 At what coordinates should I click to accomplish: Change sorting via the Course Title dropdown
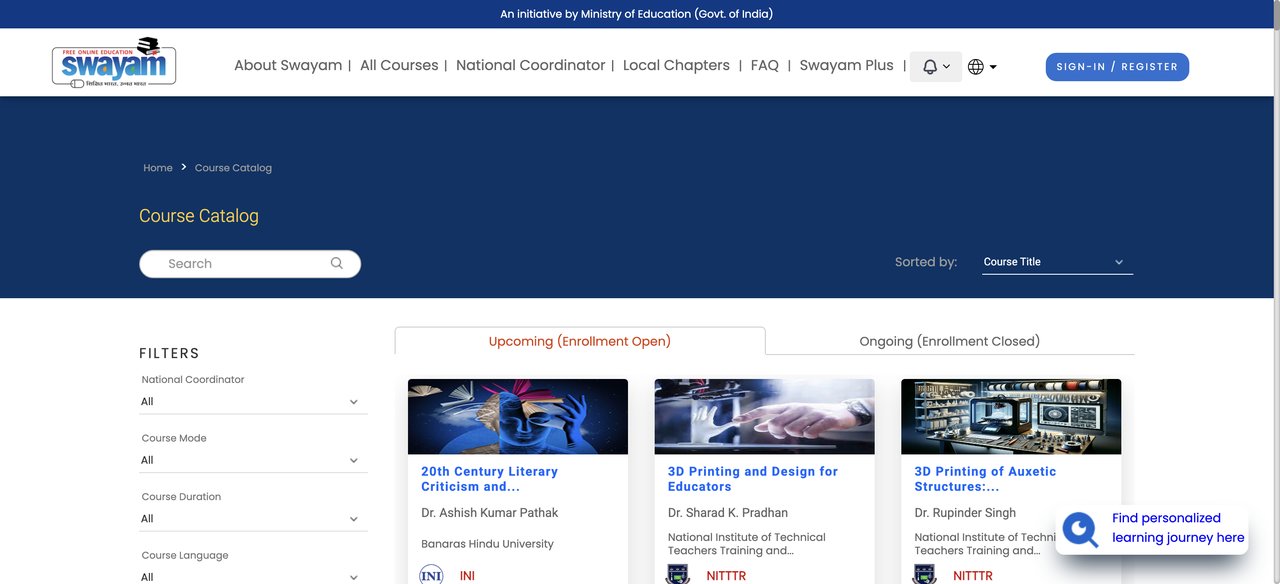pos(1056,261)
